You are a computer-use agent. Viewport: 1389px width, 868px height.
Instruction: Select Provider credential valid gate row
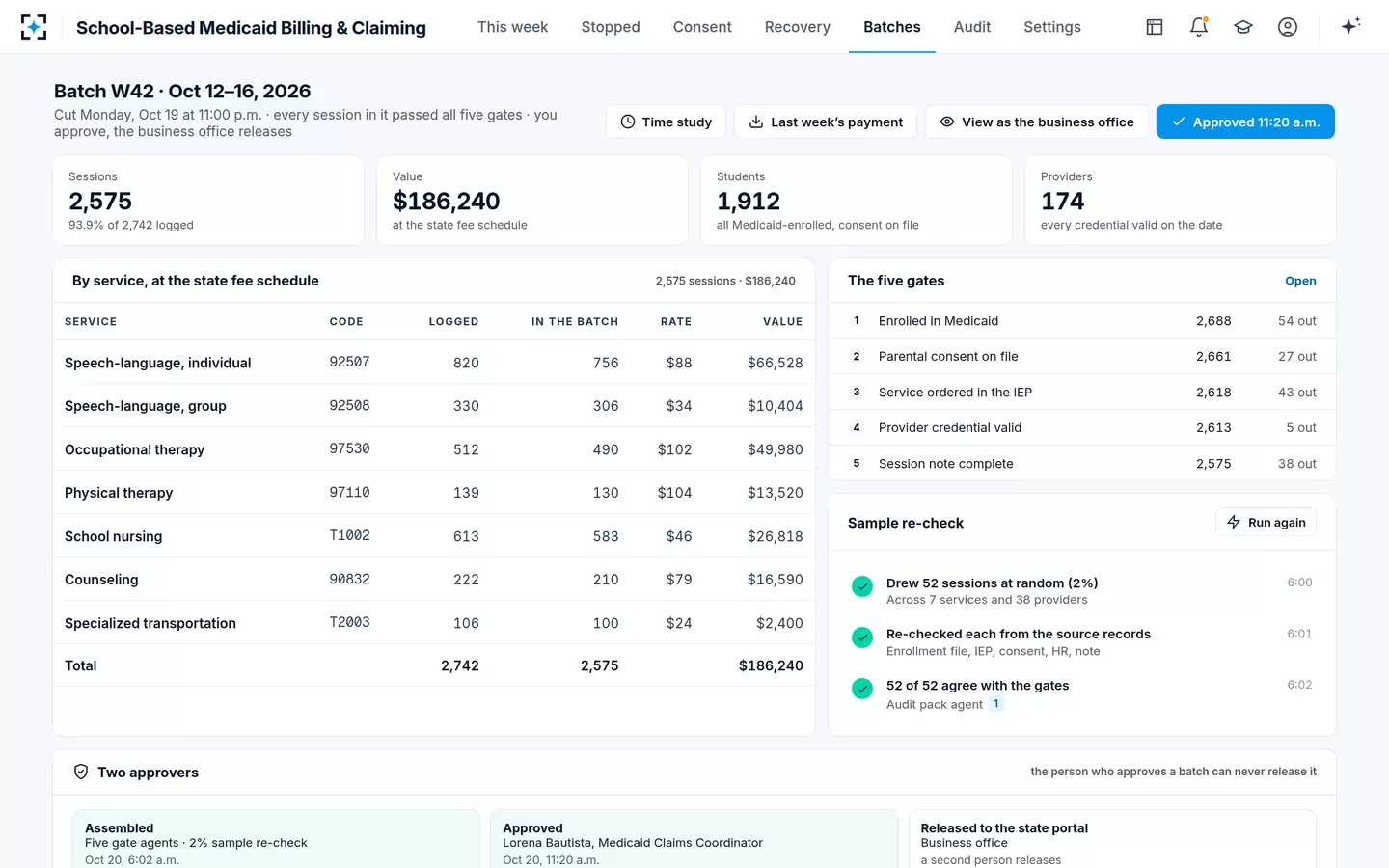(1082, 427)
